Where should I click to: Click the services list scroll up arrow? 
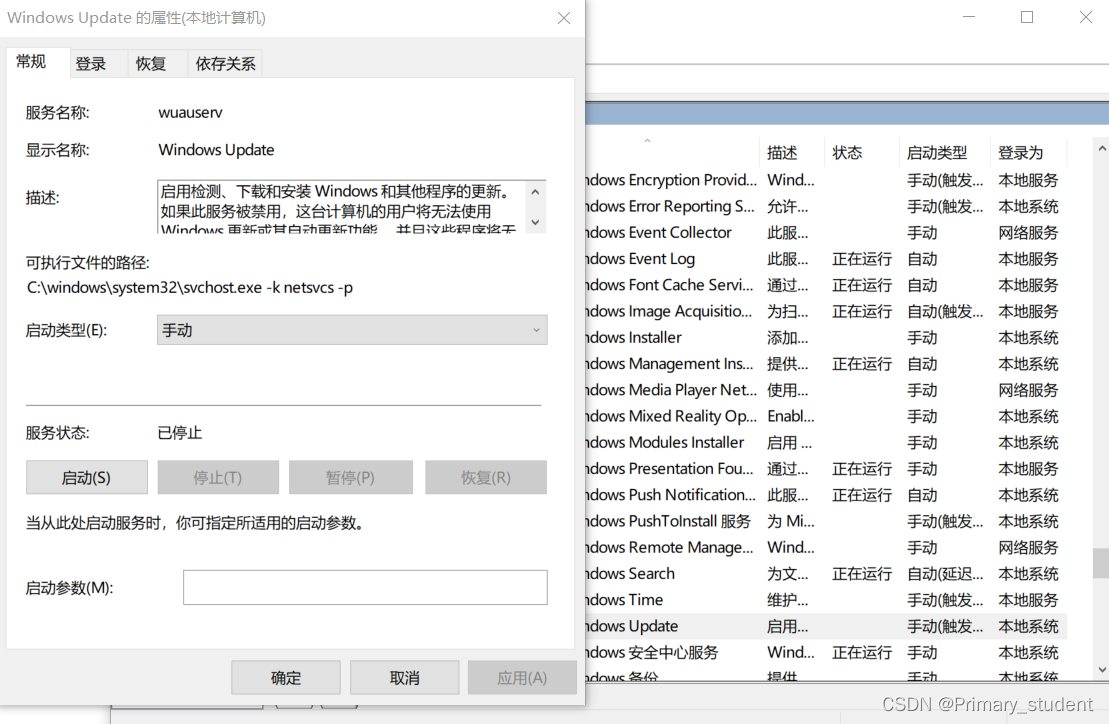(x=1101, y=148)
